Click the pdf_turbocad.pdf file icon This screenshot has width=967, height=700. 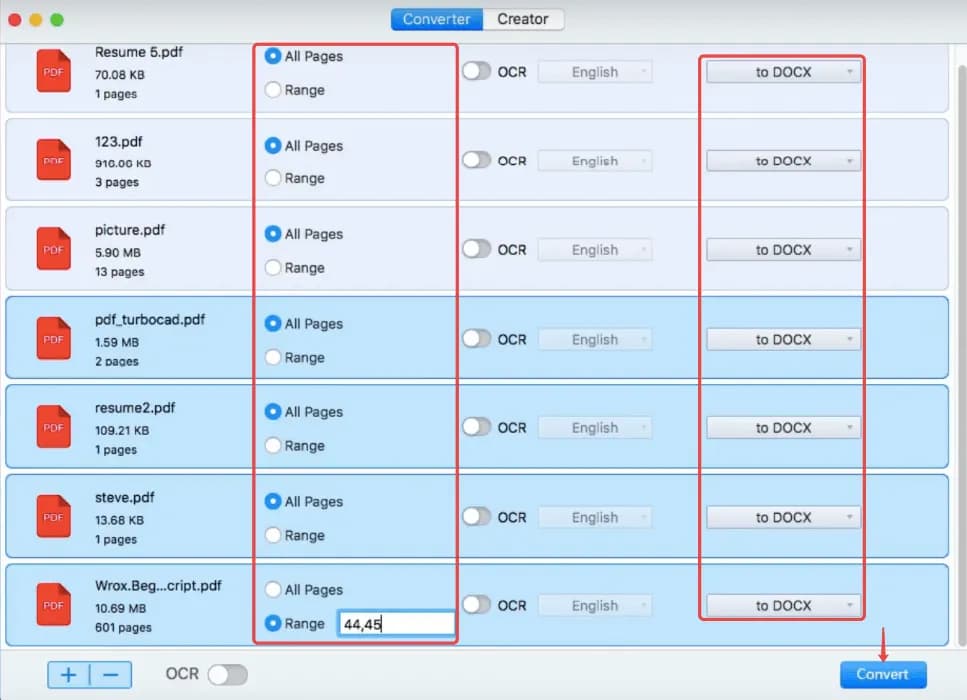click(x=54, y=338)
